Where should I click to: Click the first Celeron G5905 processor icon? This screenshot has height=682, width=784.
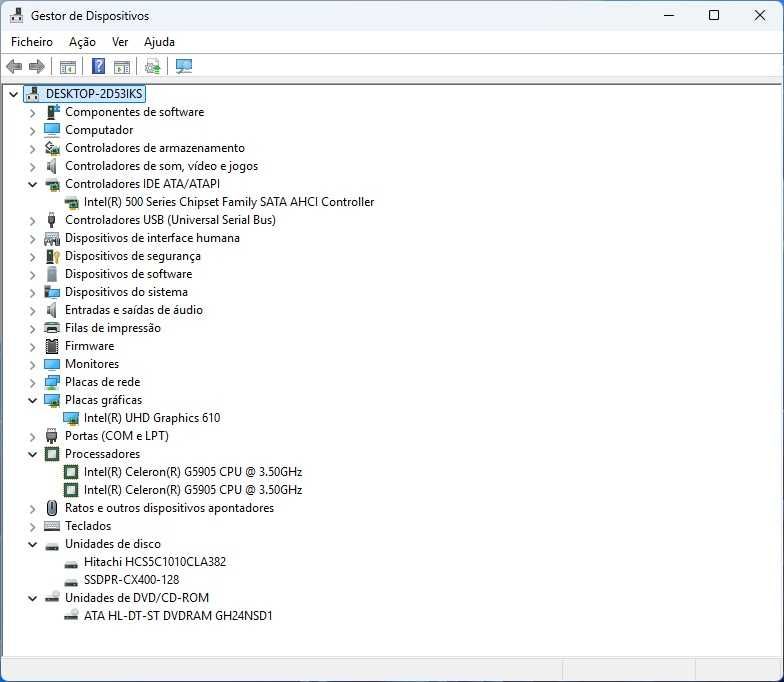[71, 472]
